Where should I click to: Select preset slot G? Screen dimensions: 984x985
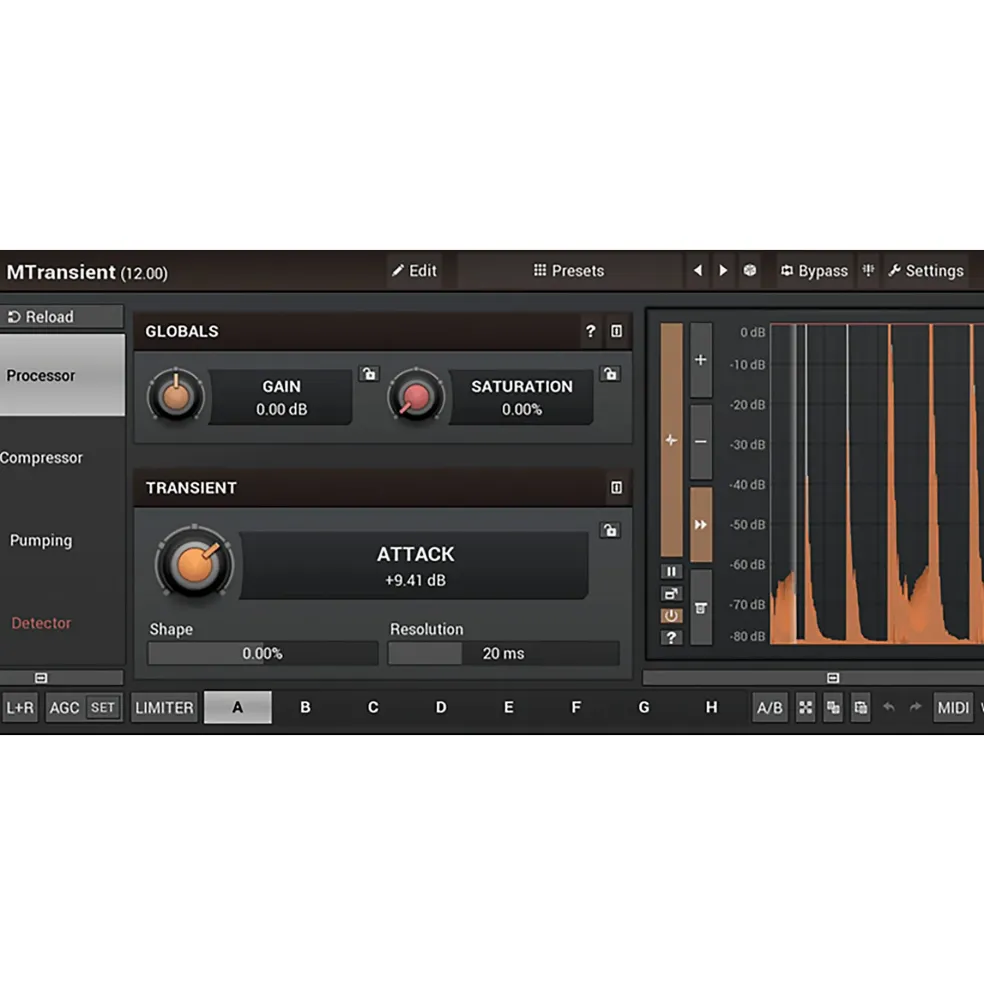coord(644,708)
